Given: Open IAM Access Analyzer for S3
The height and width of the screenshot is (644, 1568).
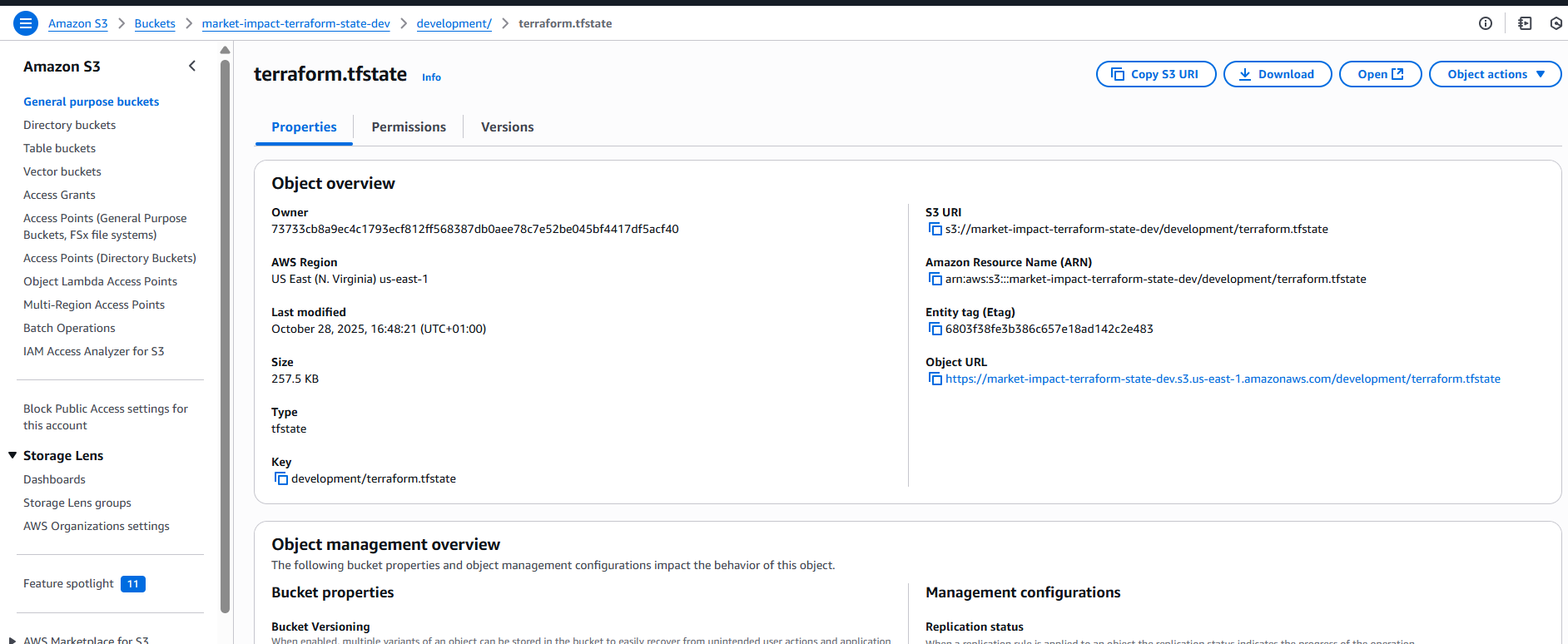Looking at the screenshot, I should click(93, 351).
